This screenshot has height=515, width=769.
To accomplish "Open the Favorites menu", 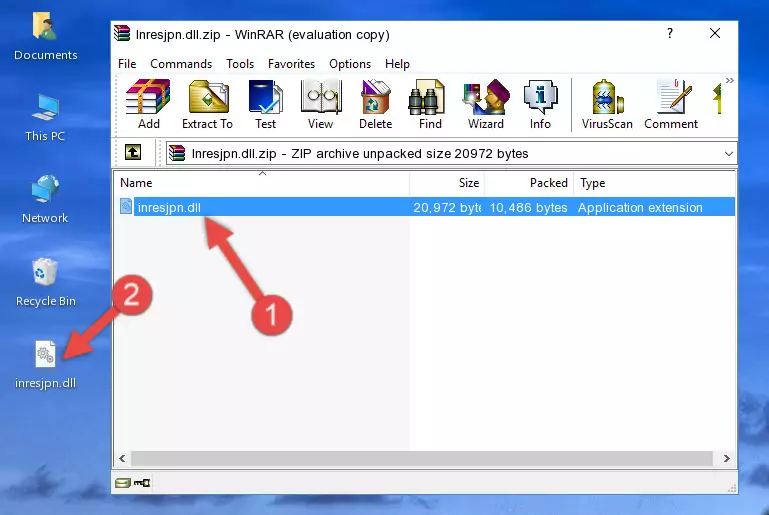I will point(291,64).
